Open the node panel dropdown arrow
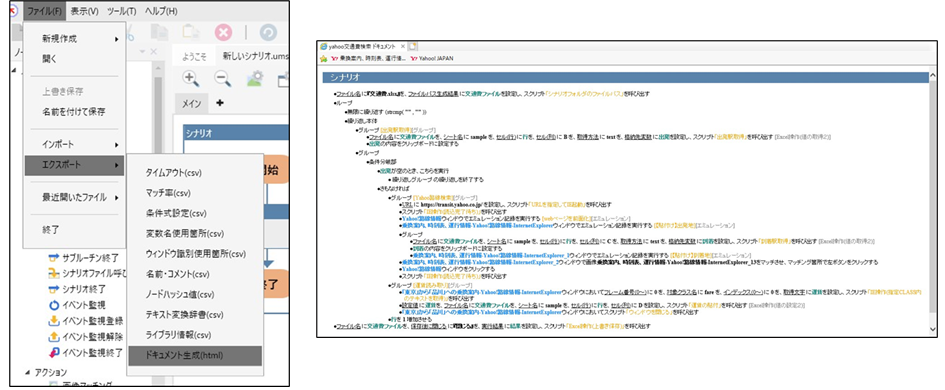This screenshot has width=945, height=390. coord(143,52)
